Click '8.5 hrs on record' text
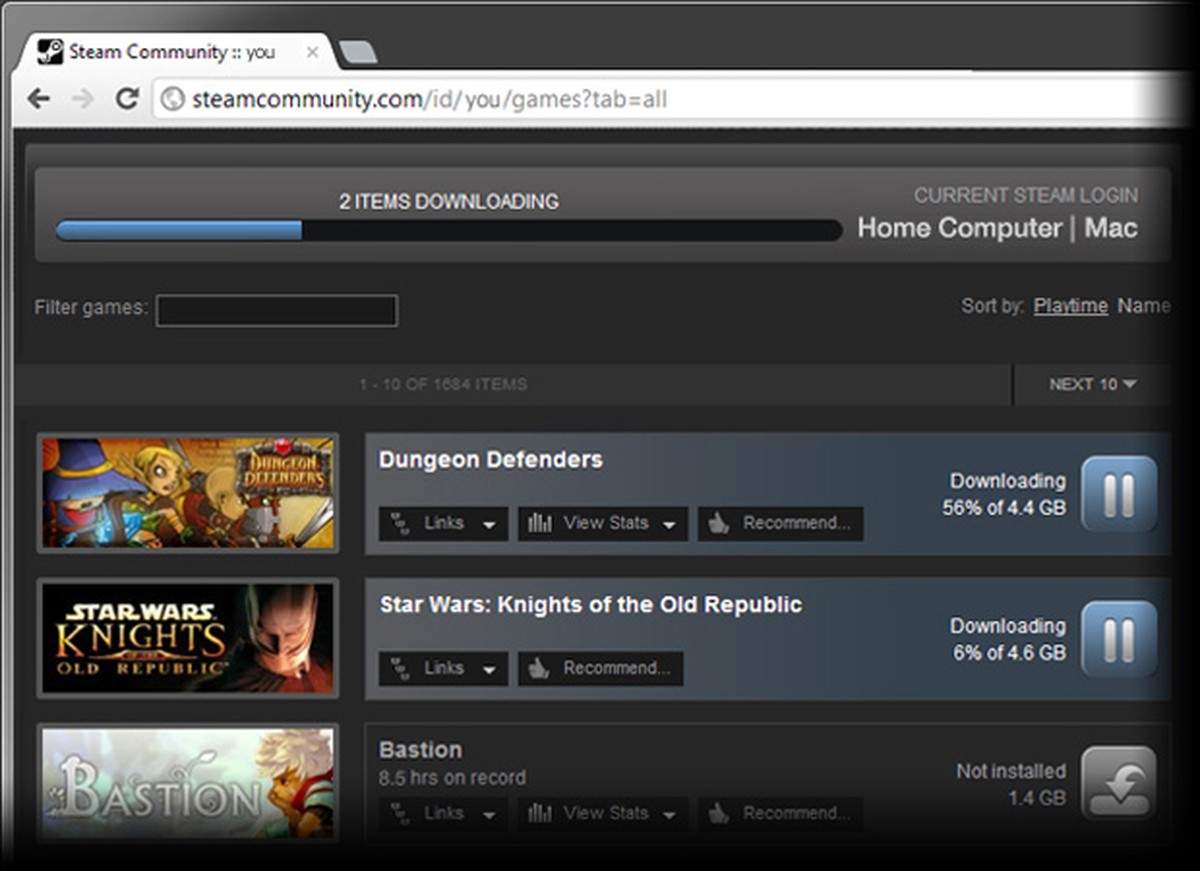The width and height of the screenshot is (1200, 871). (452, 777)
